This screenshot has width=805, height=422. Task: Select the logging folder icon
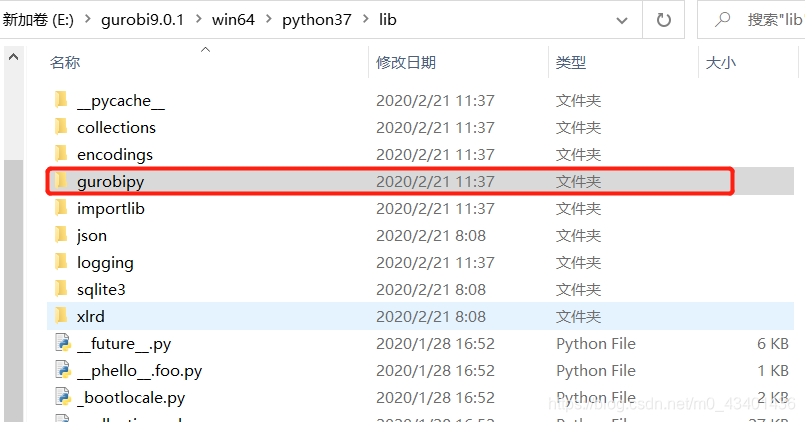pyautogui.click(x=61, y=262)
